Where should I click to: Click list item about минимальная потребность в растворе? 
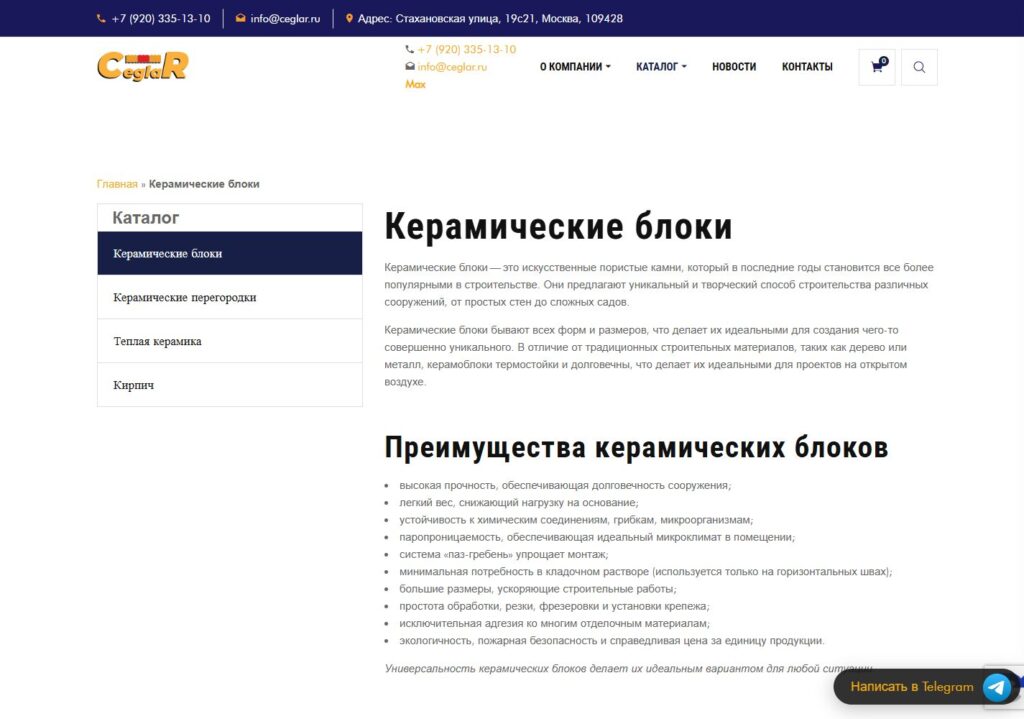[645, 571]
